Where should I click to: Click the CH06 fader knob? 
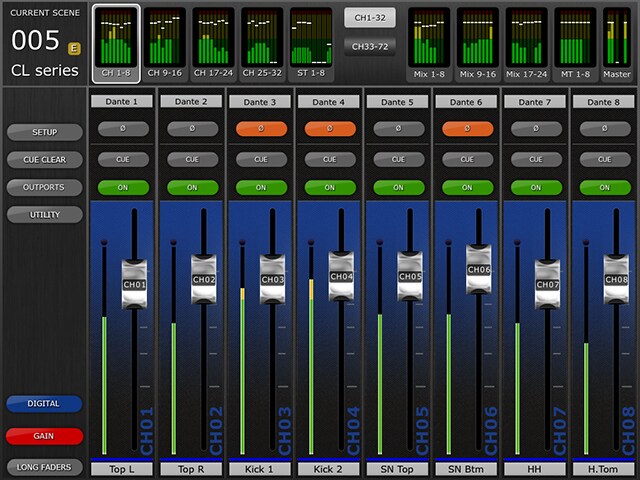[x=478, y=269]
